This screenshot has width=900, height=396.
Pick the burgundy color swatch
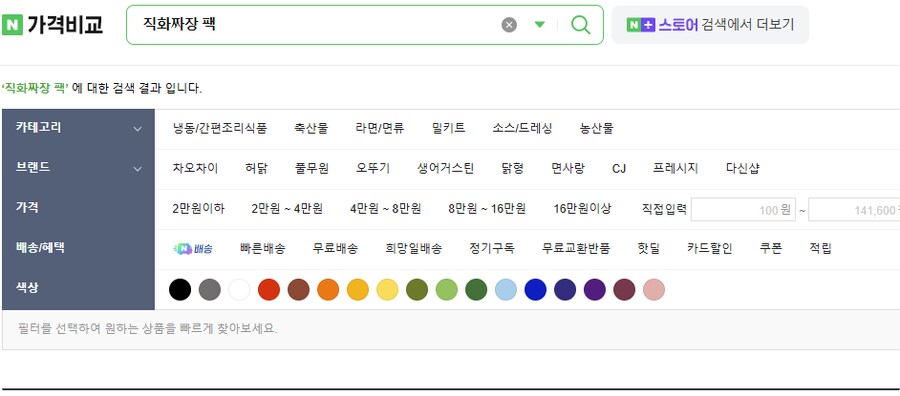point(624,289)
